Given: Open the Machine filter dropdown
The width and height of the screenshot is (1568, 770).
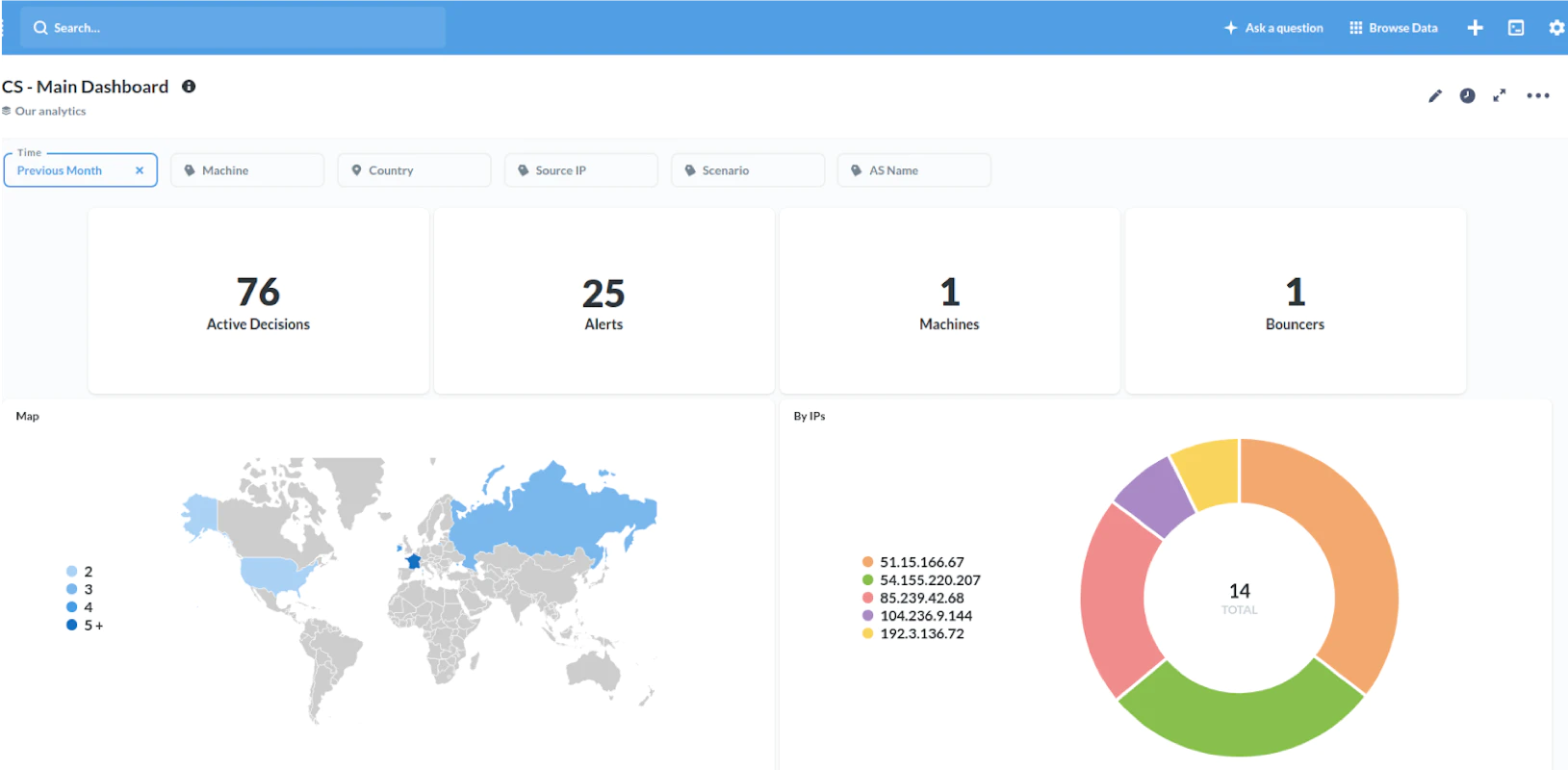Looking at the screenshot, I should 247,170.
